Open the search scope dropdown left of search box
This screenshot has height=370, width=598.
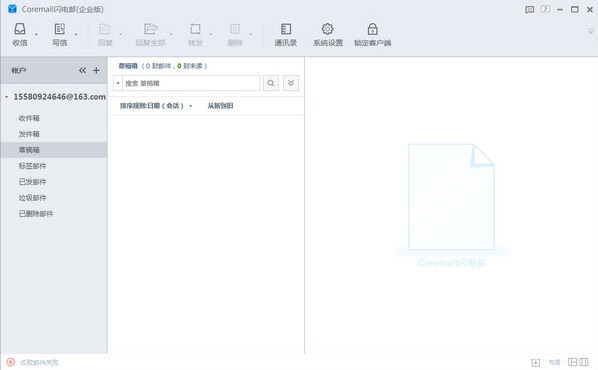118,83
